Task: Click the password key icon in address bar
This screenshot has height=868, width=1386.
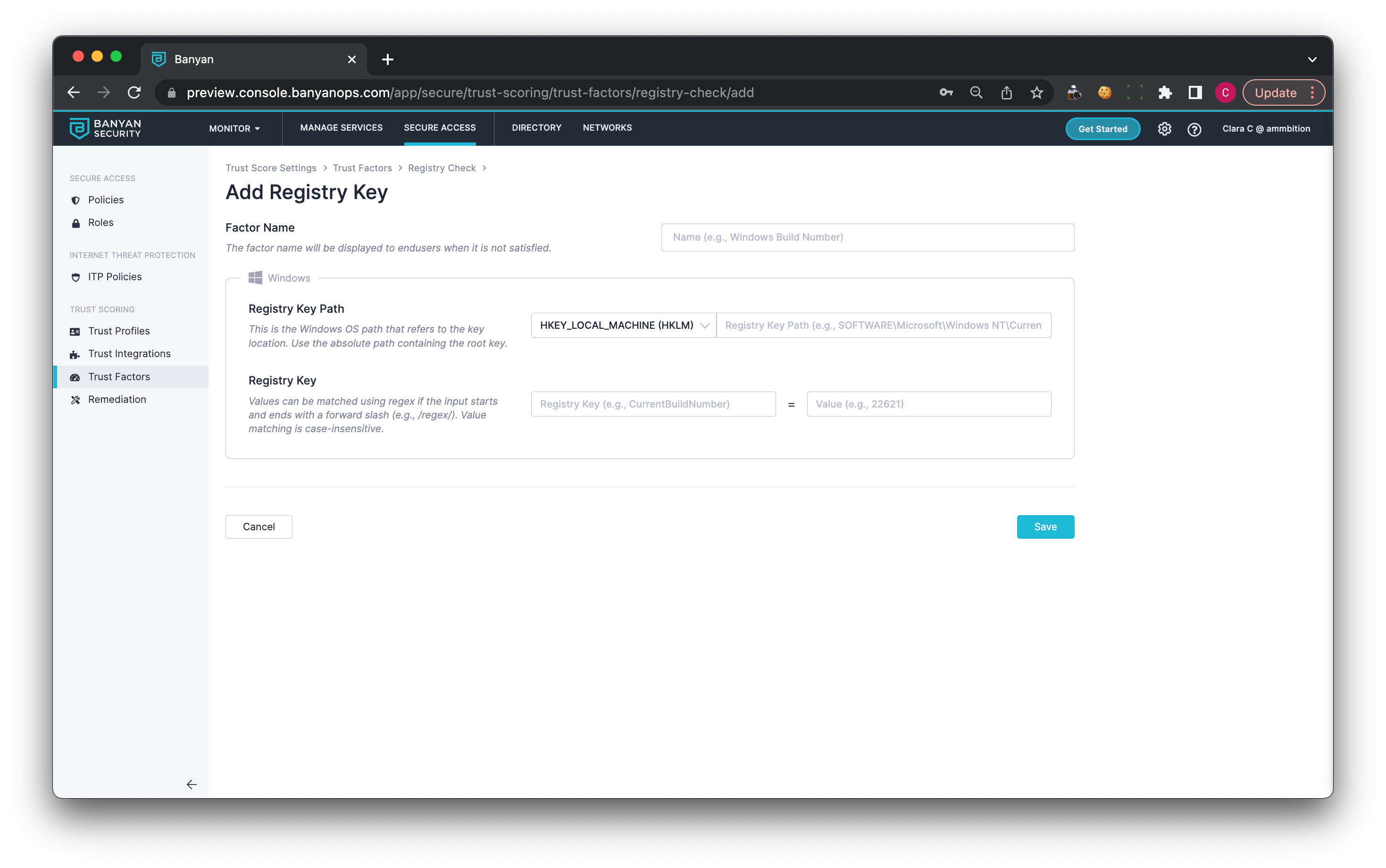Action: (946, 92)
